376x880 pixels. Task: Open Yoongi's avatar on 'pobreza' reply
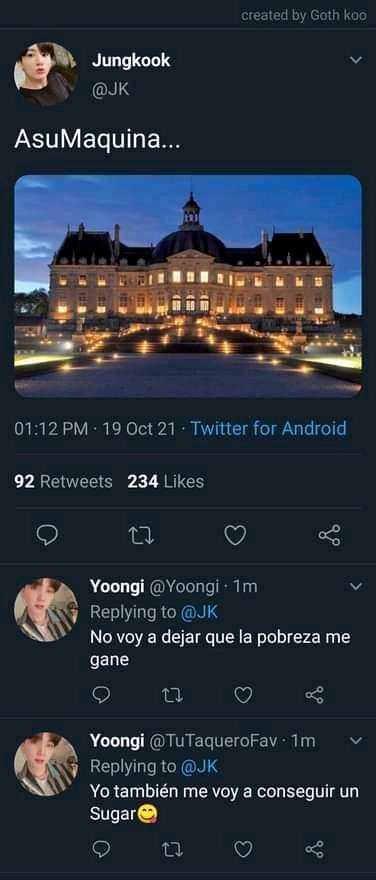pyautogui.click(x=46, y=610)
